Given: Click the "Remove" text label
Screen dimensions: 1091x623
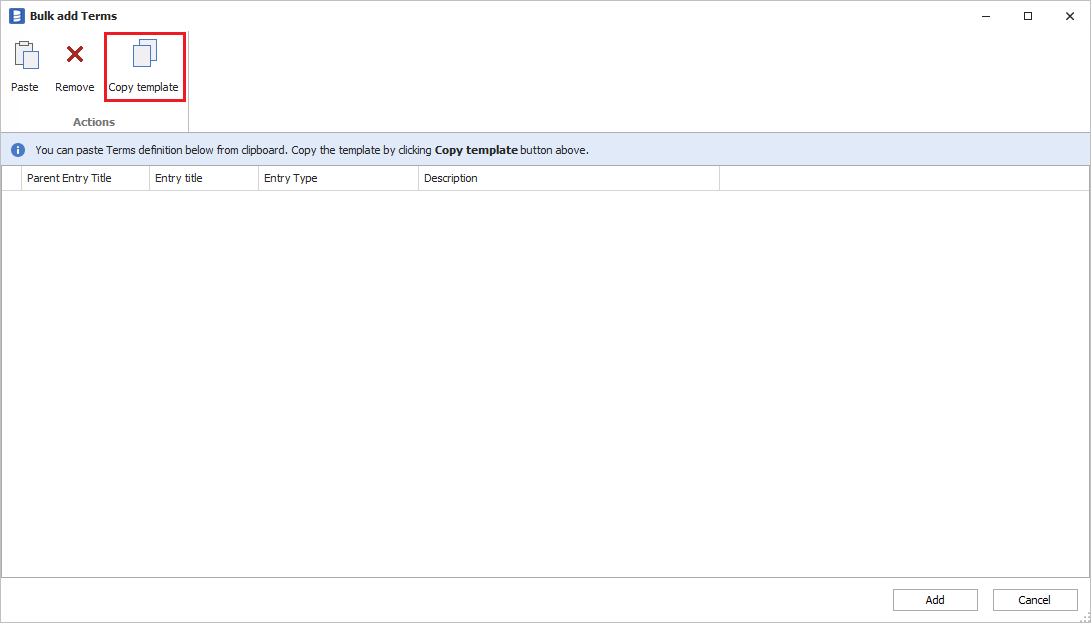Looking at the screenshot, I should tap(75, 87).
